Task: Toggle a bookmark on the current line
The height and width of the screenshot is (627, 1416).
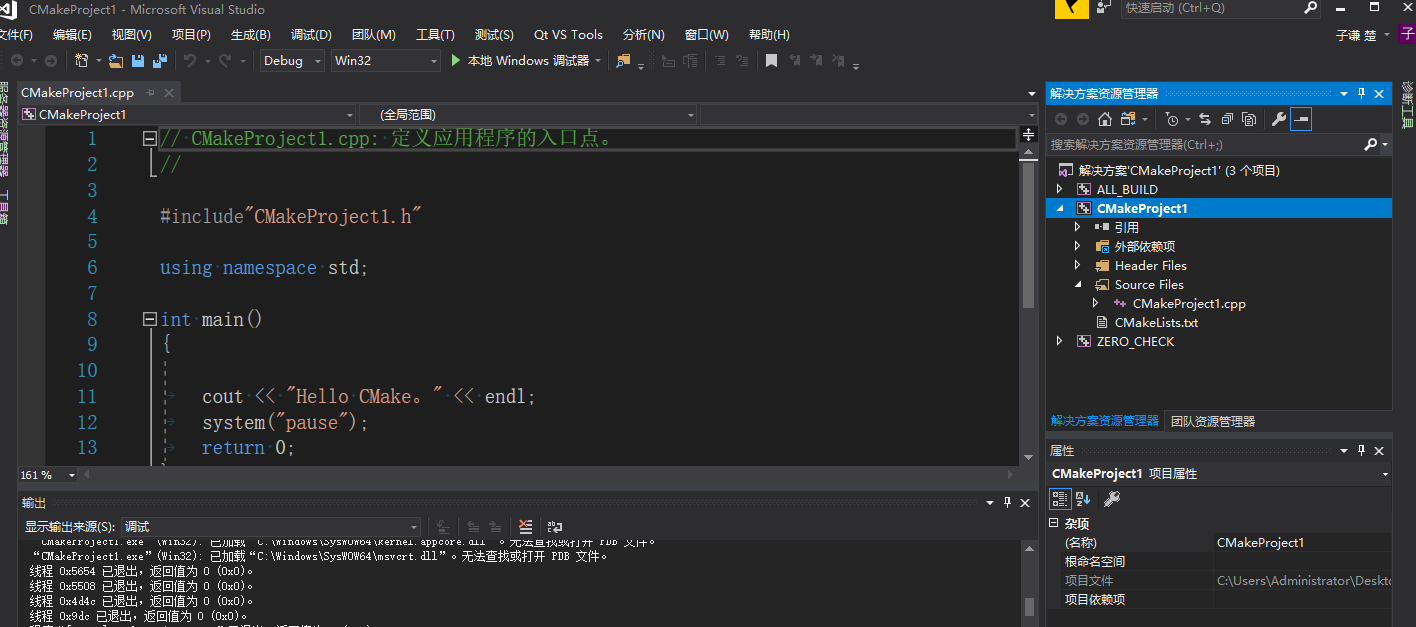Action: 771,60
